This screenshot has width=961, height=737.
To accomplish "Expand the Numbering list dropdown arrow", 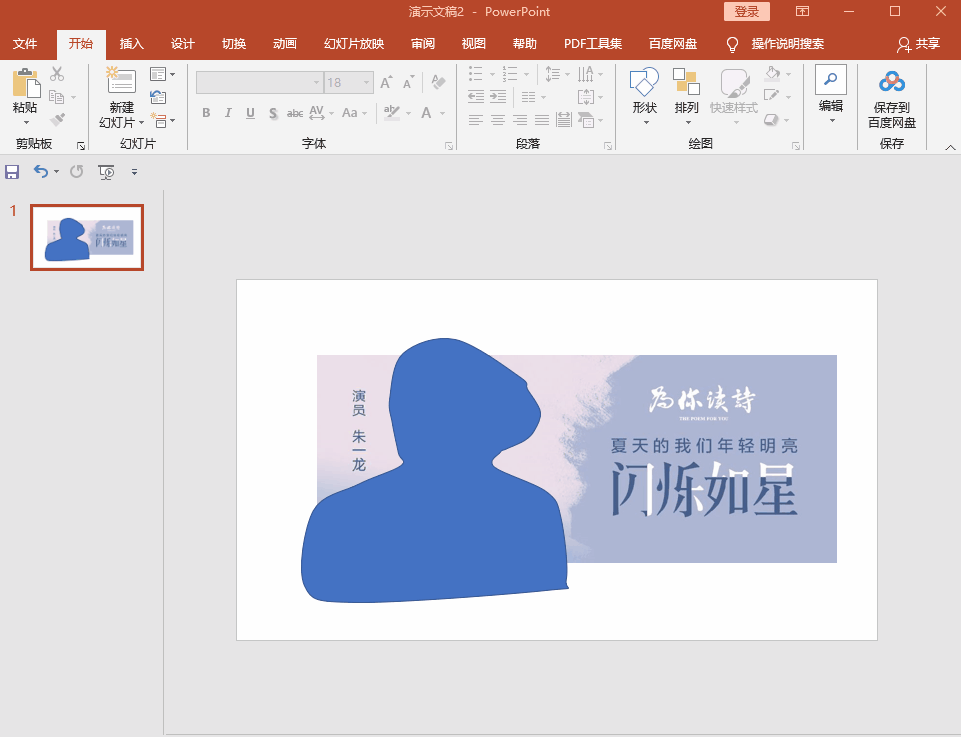I will pos(526,74).
